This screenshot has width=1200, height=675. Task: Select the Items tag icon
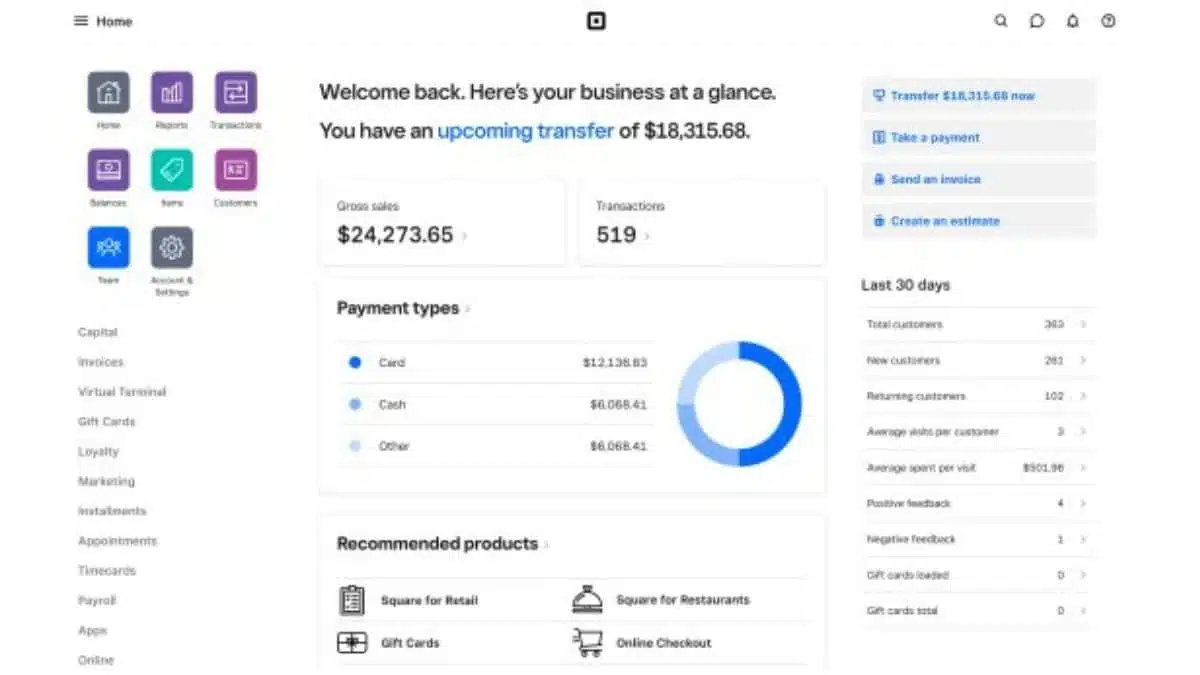[172, 170]
